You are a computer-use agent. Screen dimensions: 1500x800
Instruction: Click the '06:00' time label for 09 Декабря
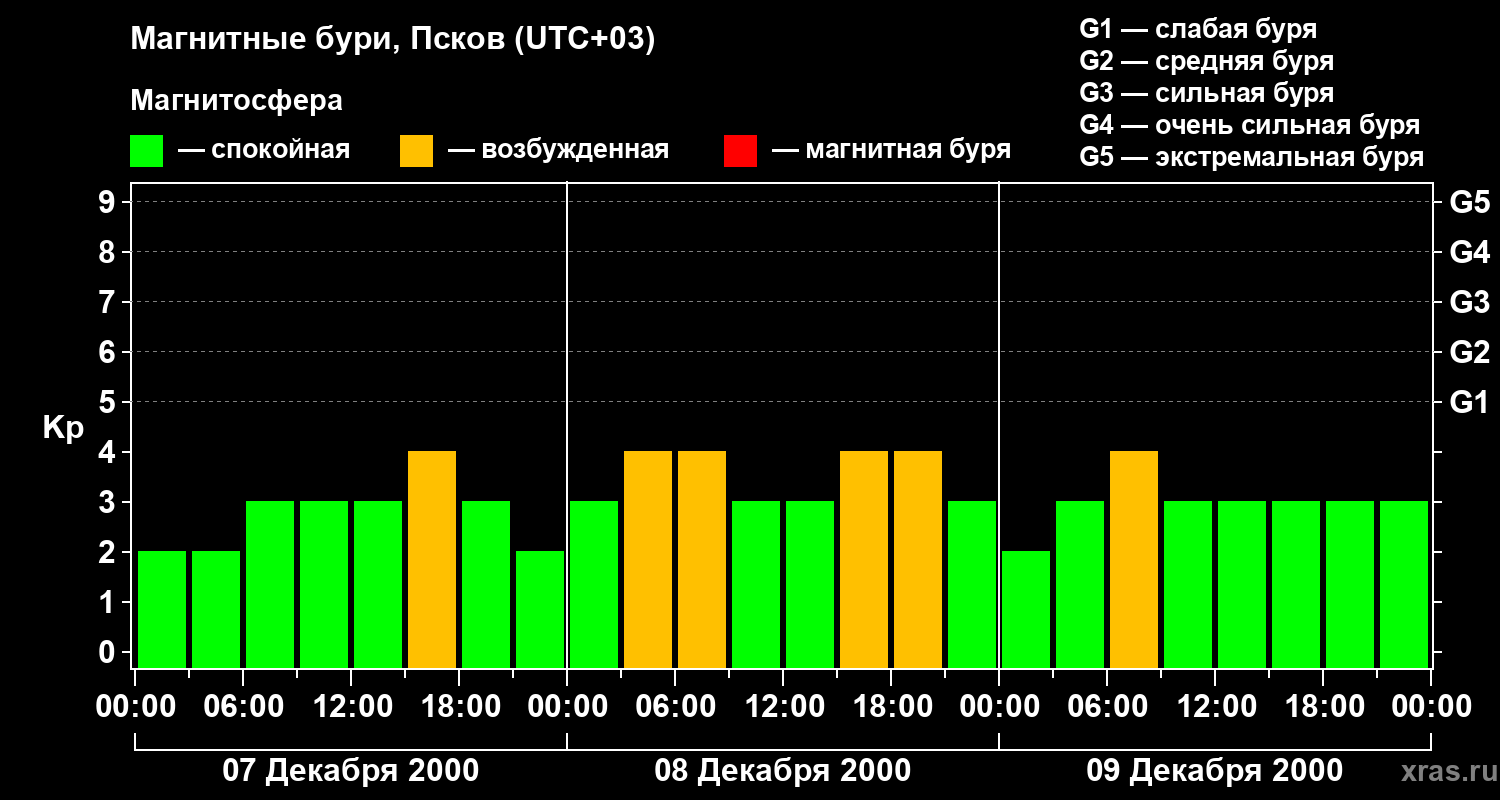pos(1107,707)
